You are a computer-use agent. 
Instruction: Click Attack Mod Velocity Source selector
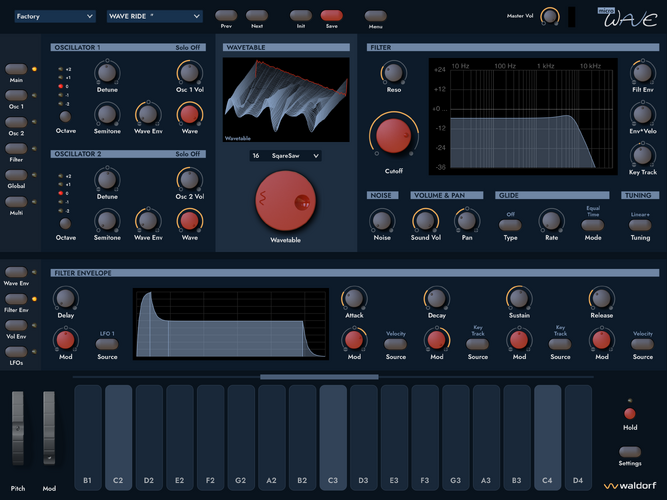pos(396,344)
